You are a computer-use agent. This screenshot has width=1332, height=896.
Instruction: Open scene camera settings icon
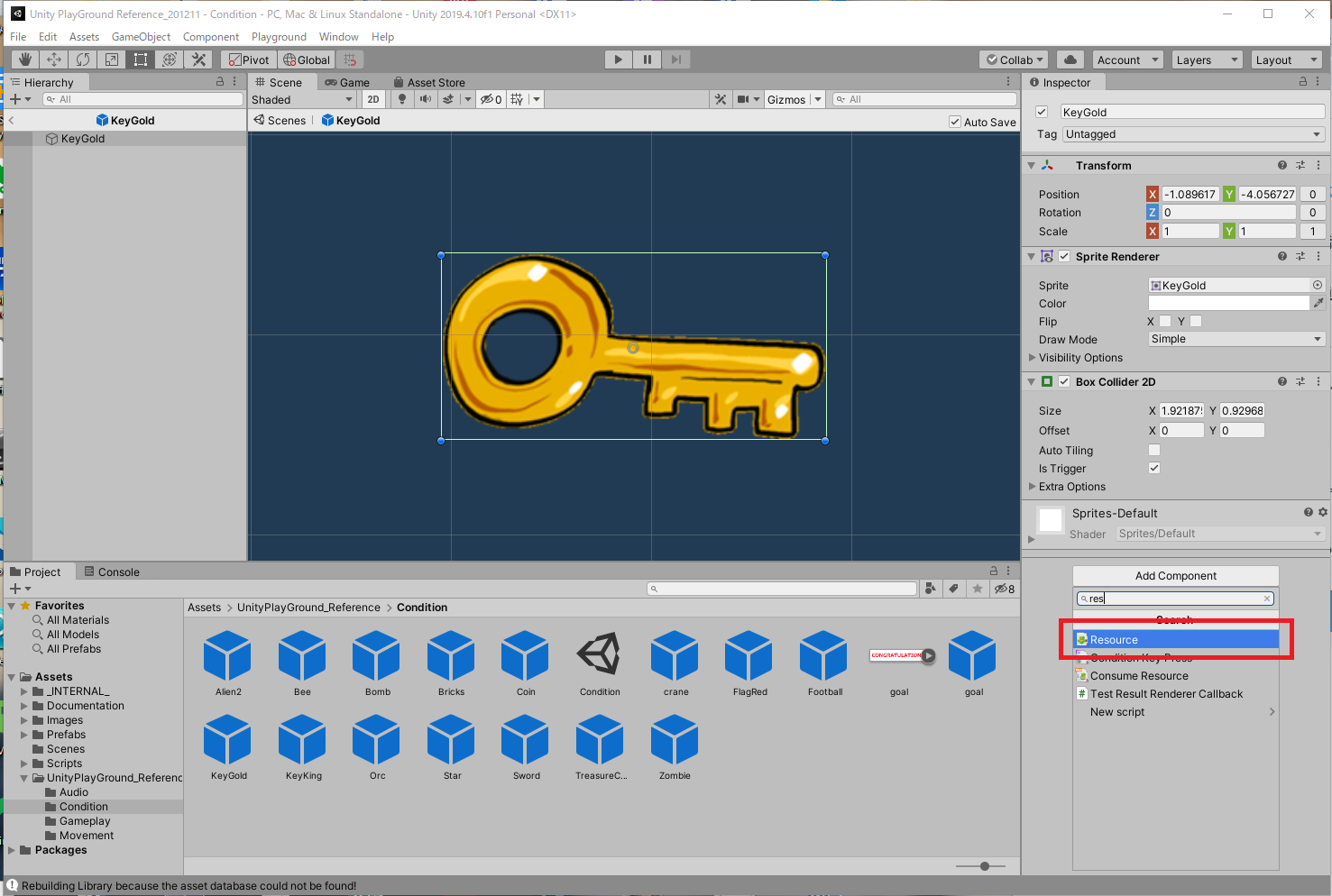click(744, 99)
